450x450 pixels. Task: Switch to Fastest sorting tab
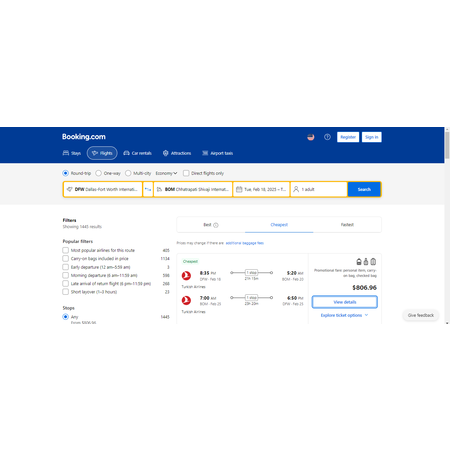(347, 225)
